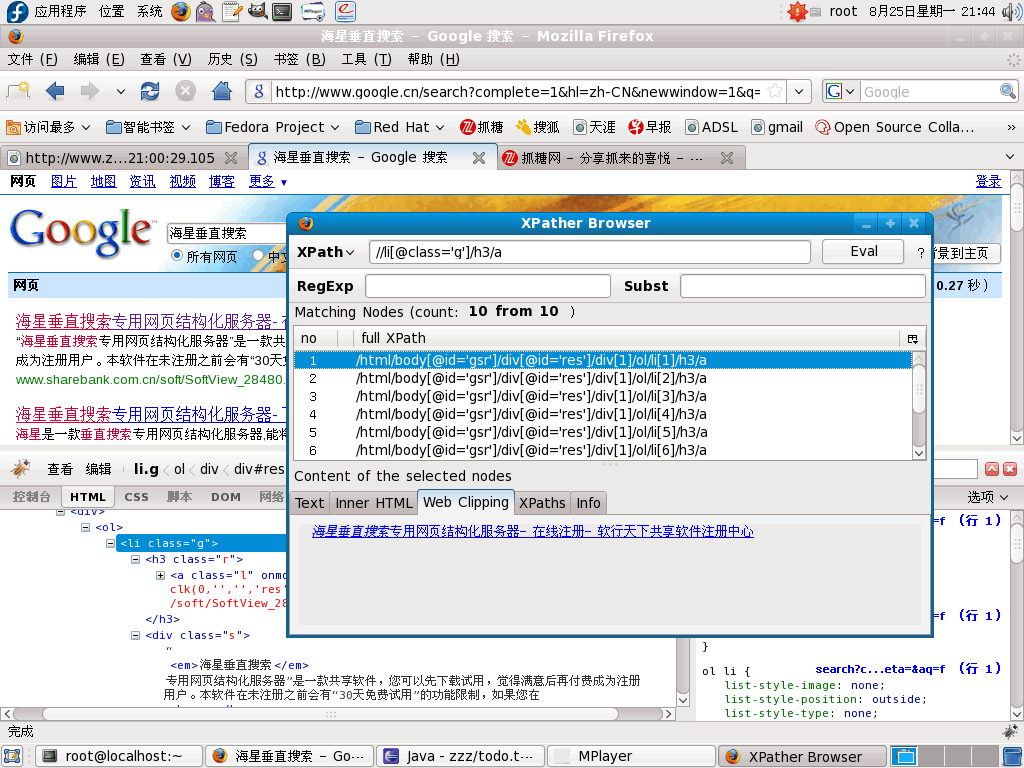The height and width of the screenshot is (768, 1024).
Task: Launch MPlayer from the top panel
Action: [x=313, y=11]
